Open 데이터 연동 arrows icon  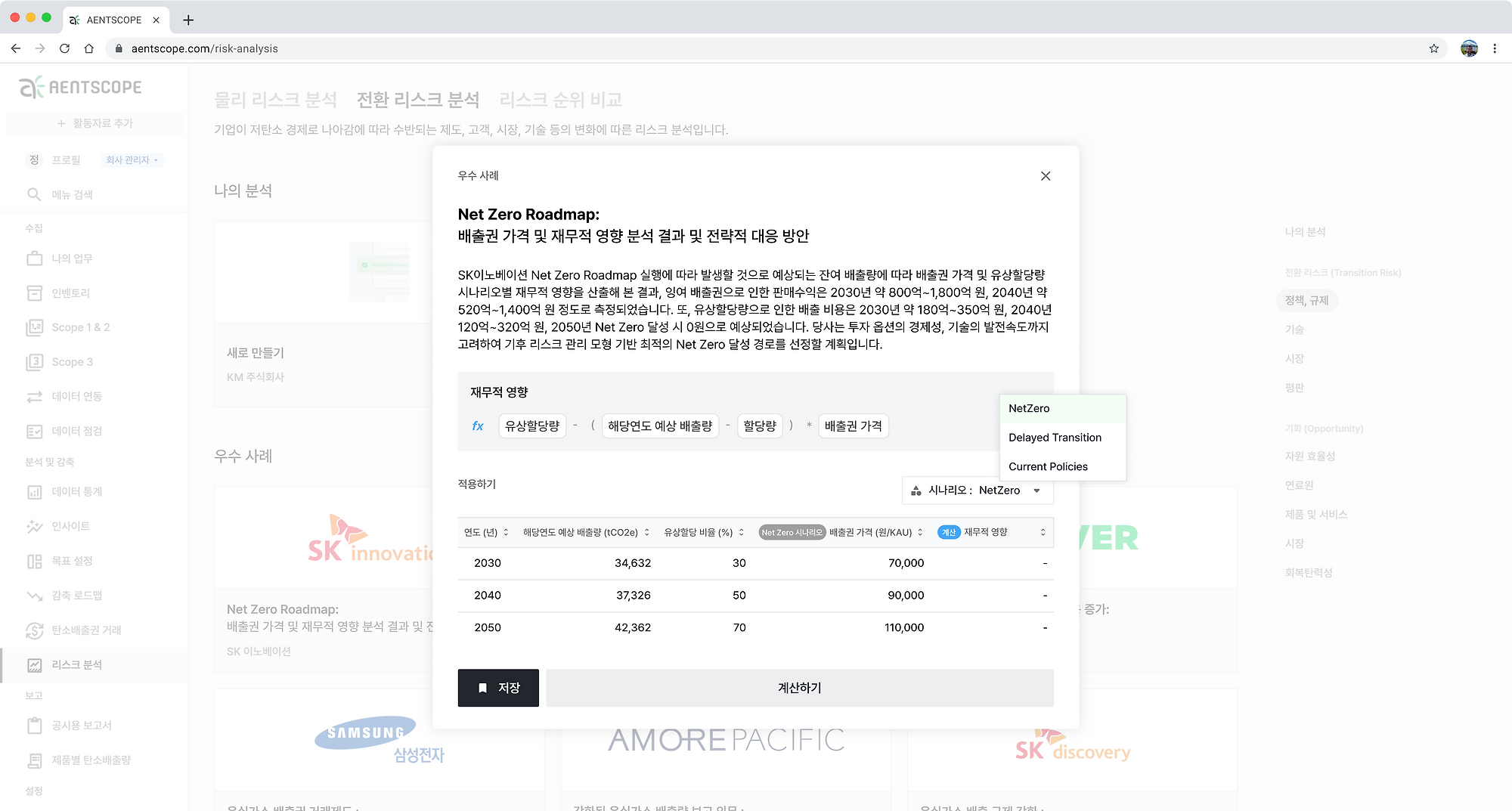pos(35,396)
